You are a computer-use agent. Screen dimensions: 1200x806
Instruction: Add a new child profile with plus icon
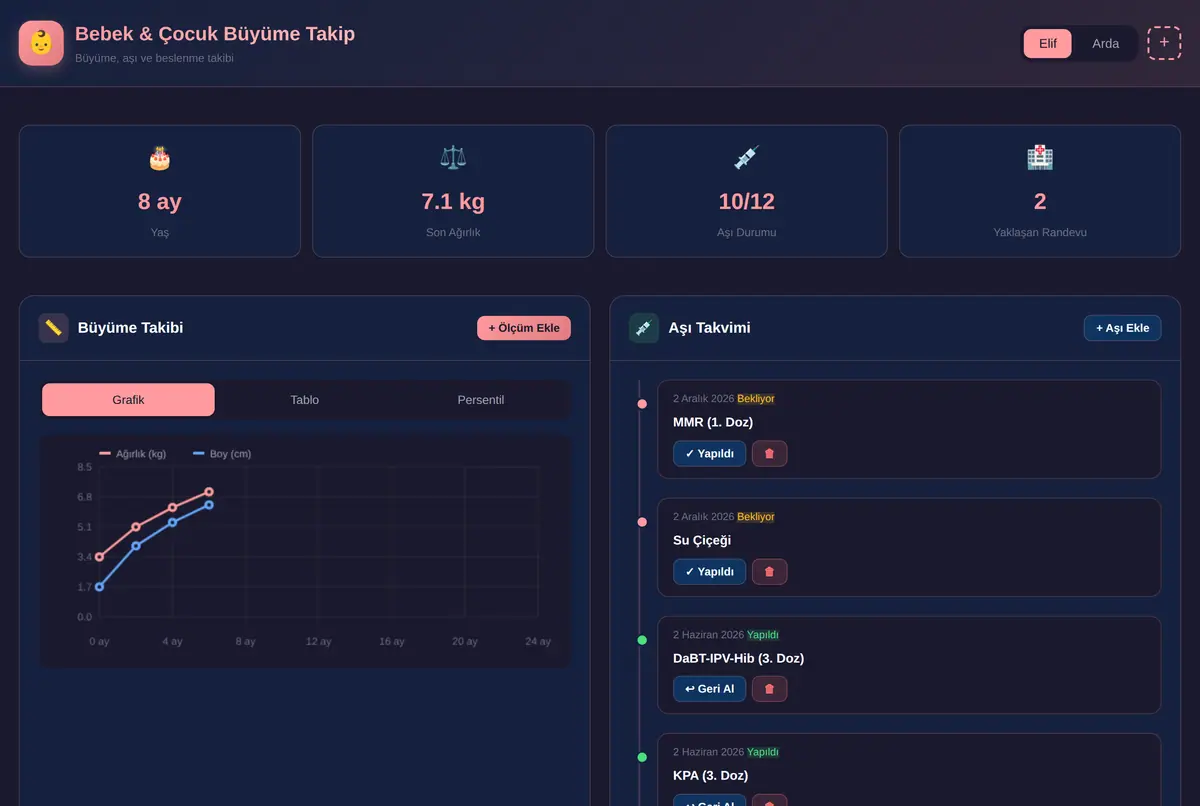[1164, 43]
